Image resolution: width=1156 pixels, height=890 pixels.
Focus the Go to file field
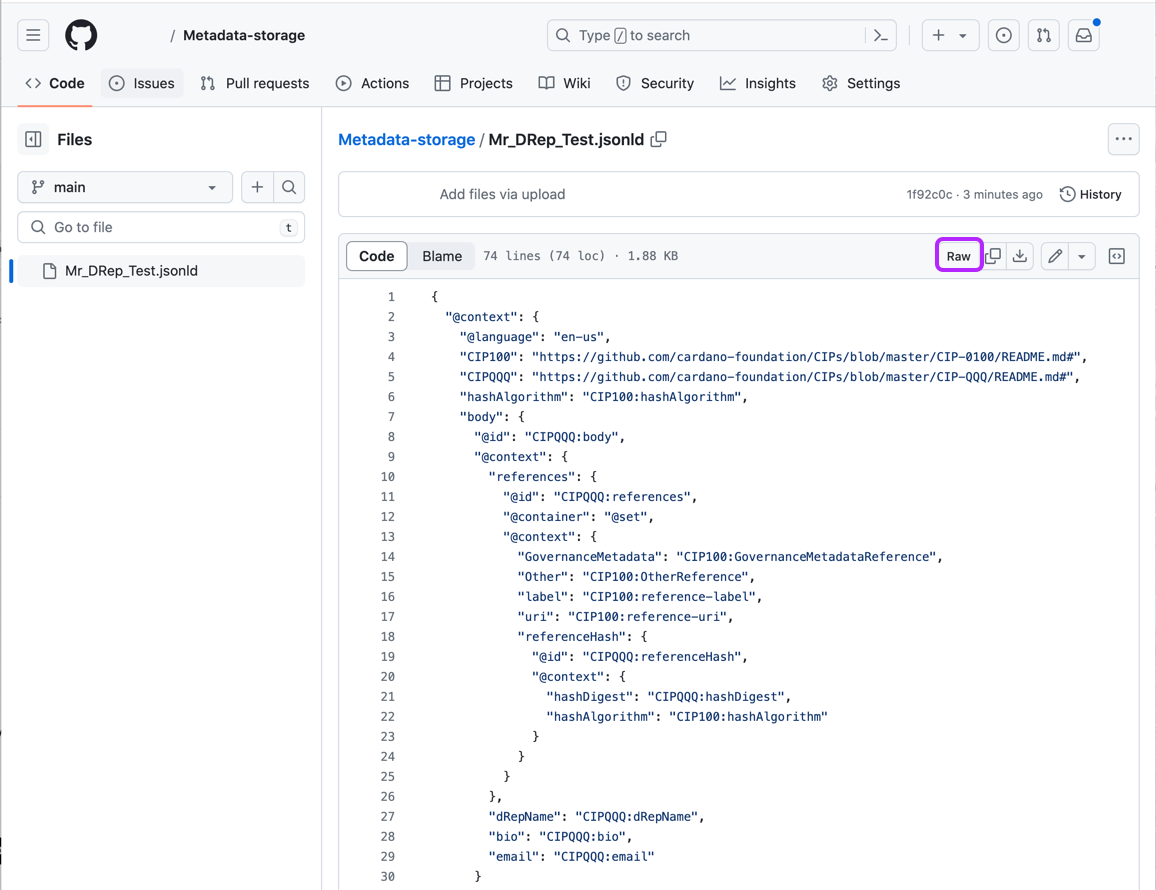click(x=161, y=227)
